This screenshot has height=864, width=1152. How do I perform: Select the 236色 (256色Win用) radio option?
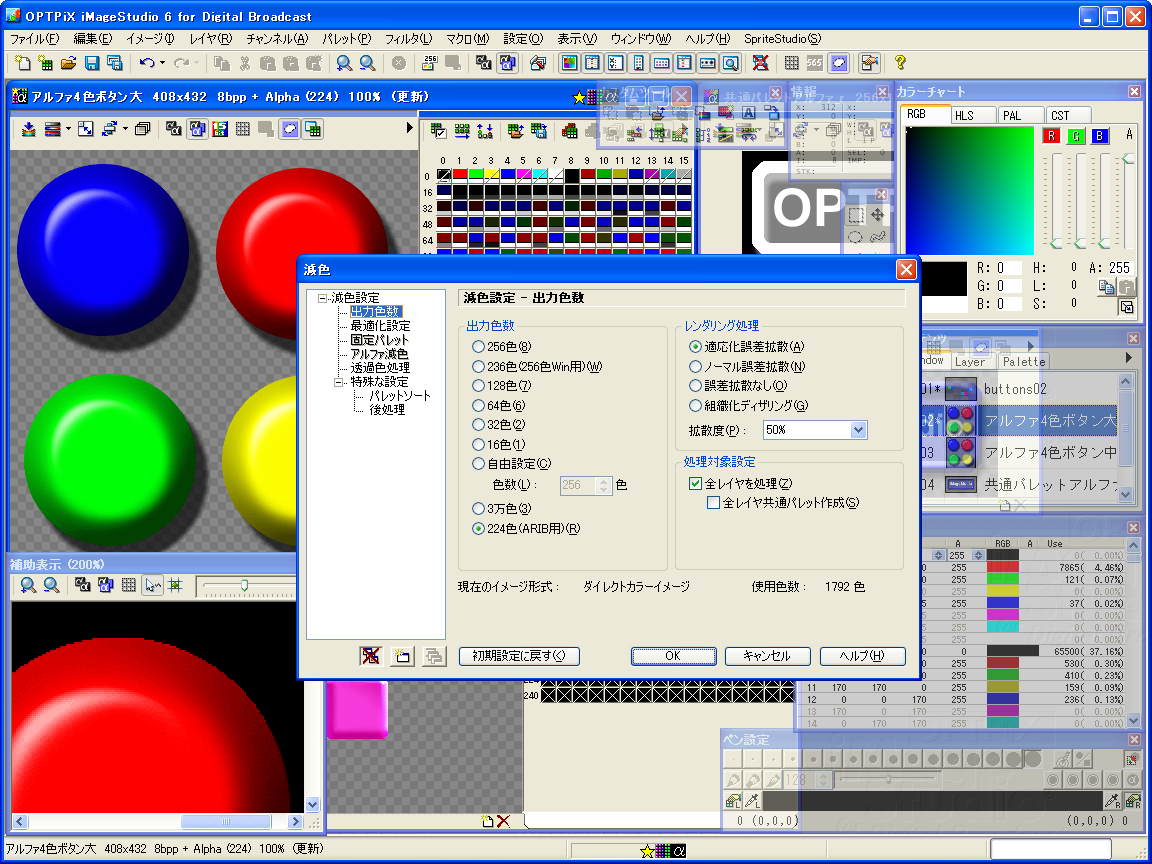pyautogui.click(x=478, y=366)
